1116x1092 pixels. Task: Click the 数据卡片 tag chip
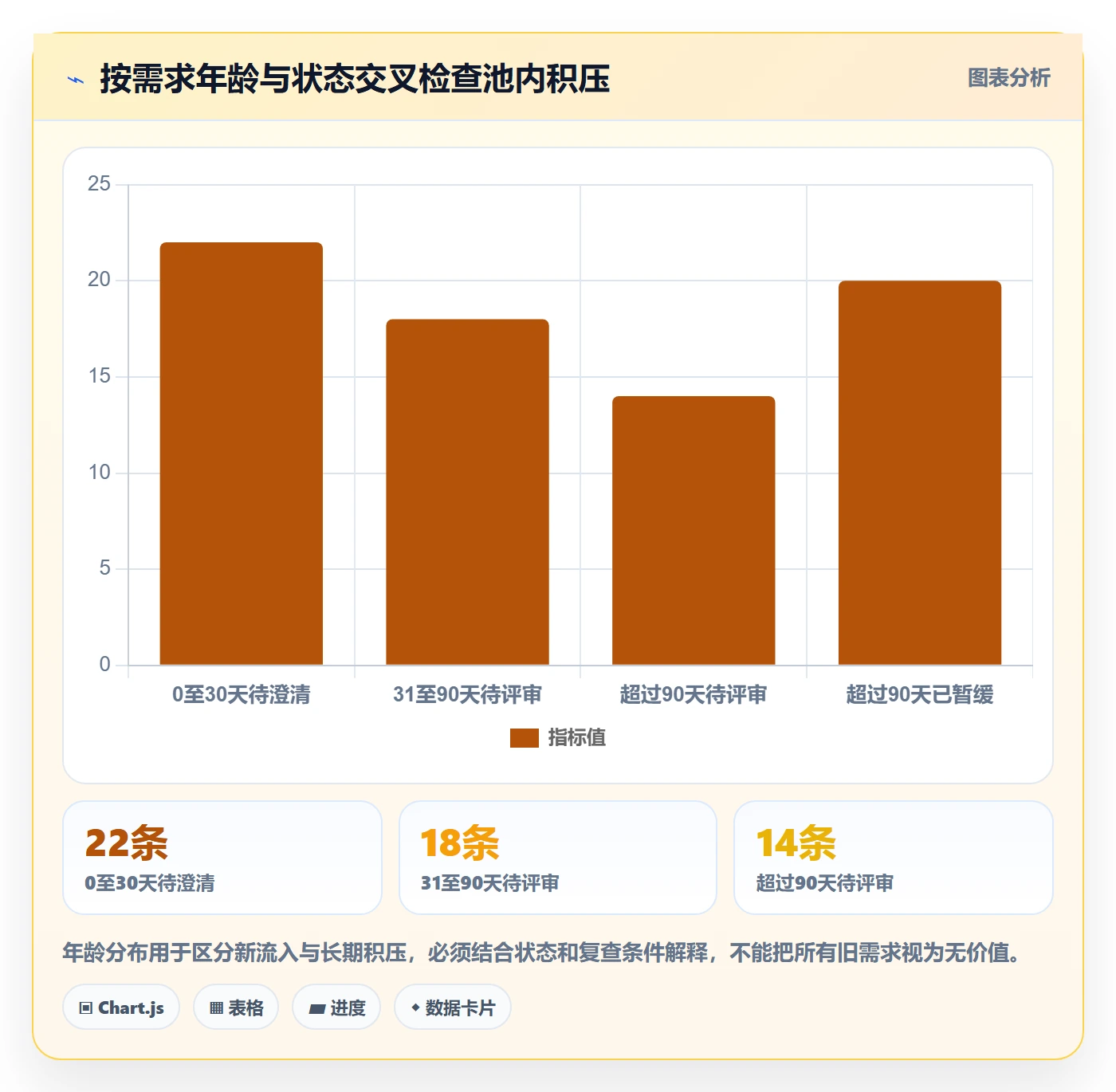click(x=453, y=1008)
